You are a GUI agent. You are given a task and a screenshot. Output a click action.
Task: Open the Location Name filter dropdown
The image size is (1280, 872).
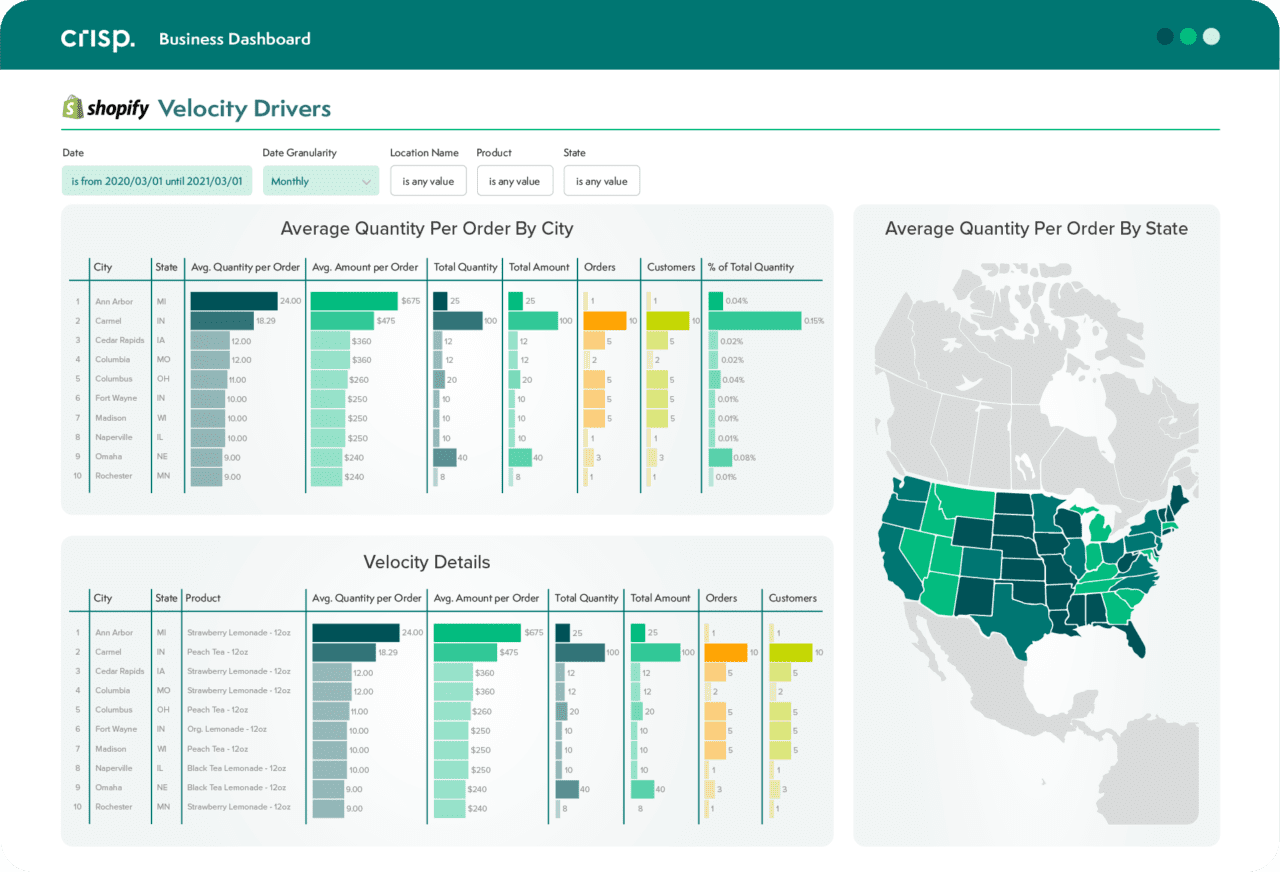coord(428,180)
